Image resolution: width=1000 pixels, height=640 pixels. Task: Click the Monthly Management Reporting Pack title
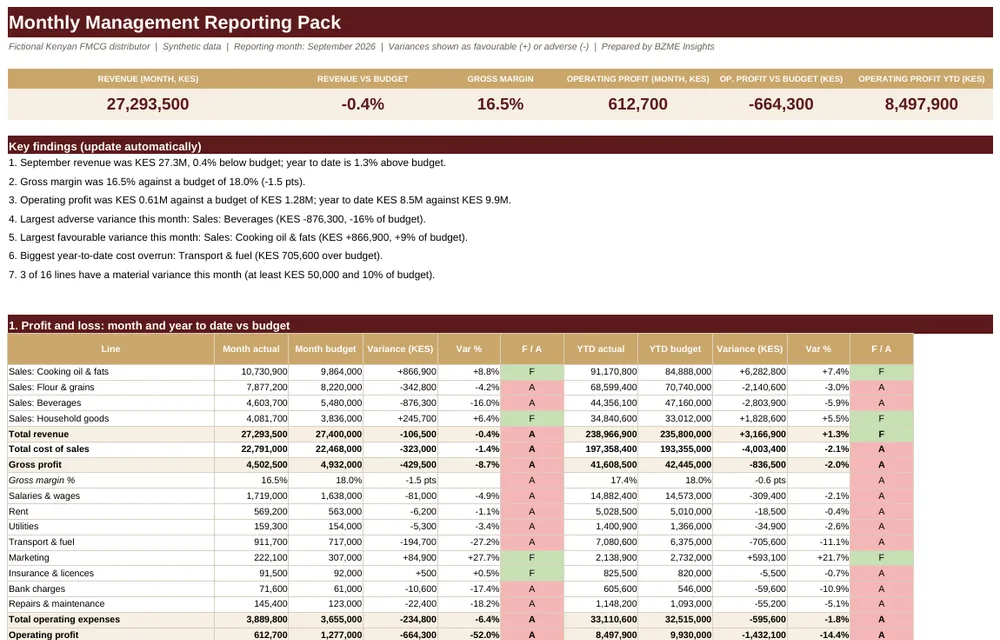[x=175, y=22]
